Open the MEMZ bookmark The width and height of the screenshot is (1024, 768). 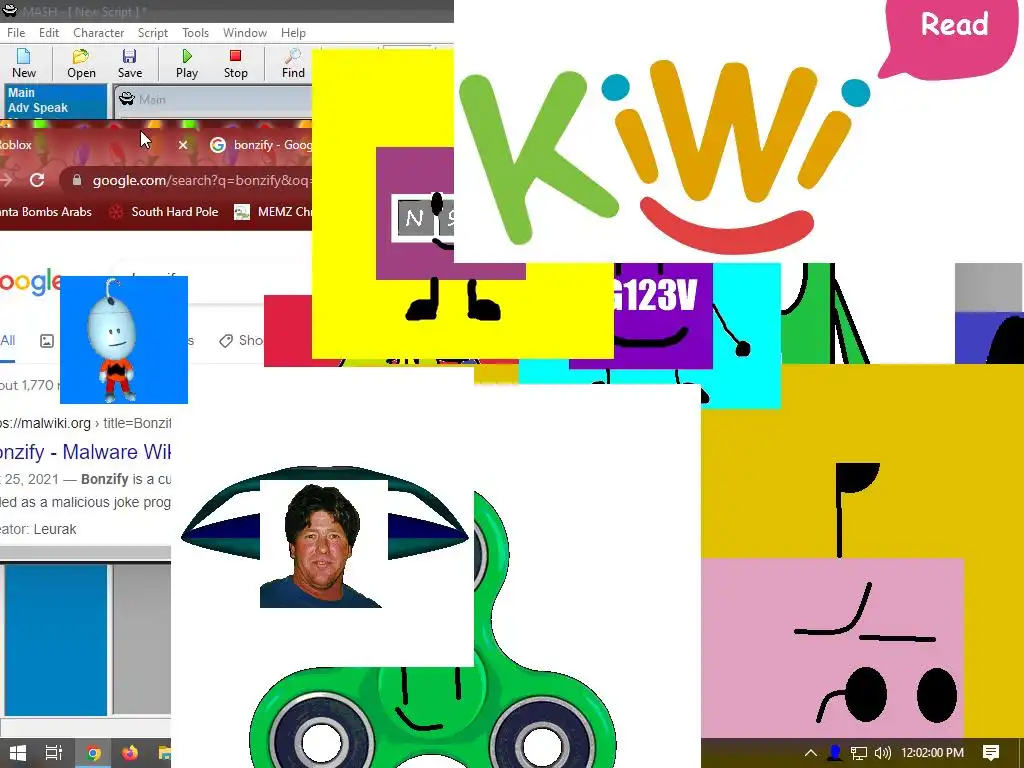pyautogui.click(x=273, y=212)
